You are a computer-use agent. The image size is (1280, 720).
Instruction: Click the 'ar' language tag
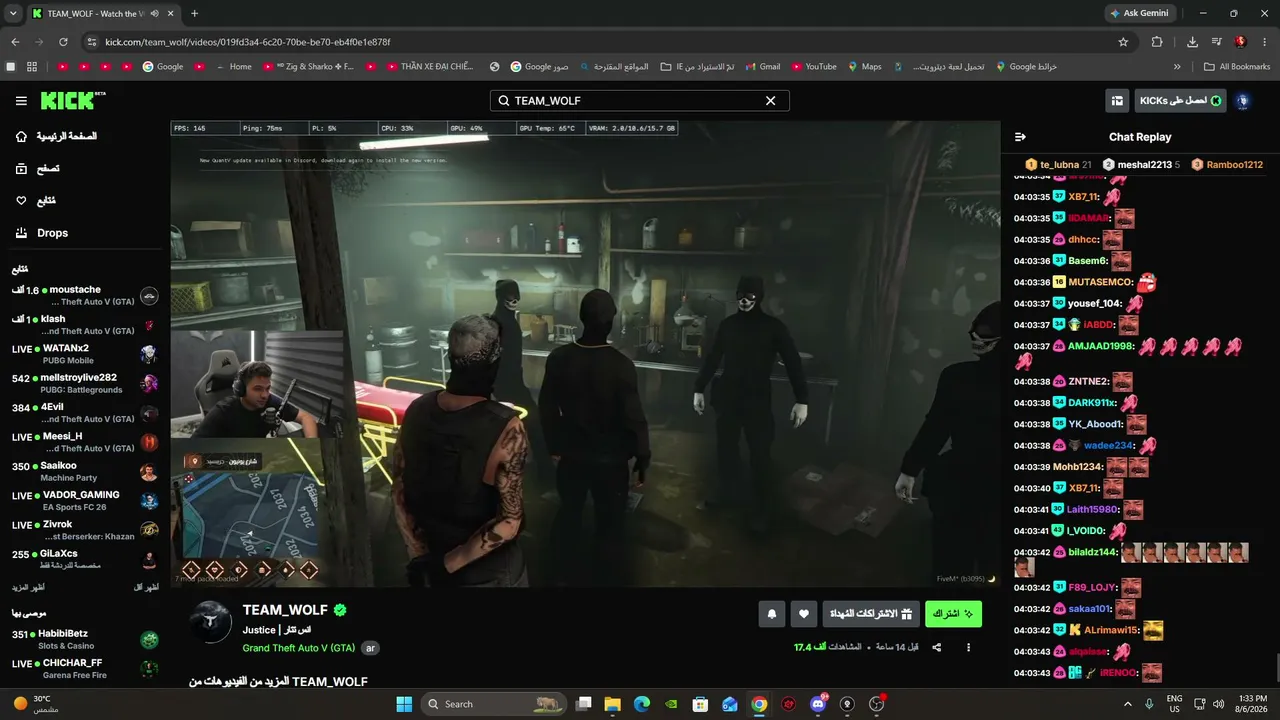coord(370,648)
